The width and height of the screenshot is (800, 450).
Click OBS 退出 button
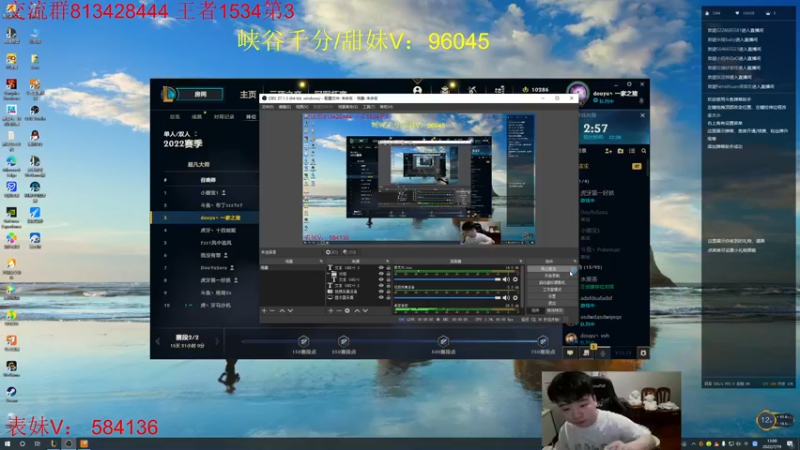[551, 303]
